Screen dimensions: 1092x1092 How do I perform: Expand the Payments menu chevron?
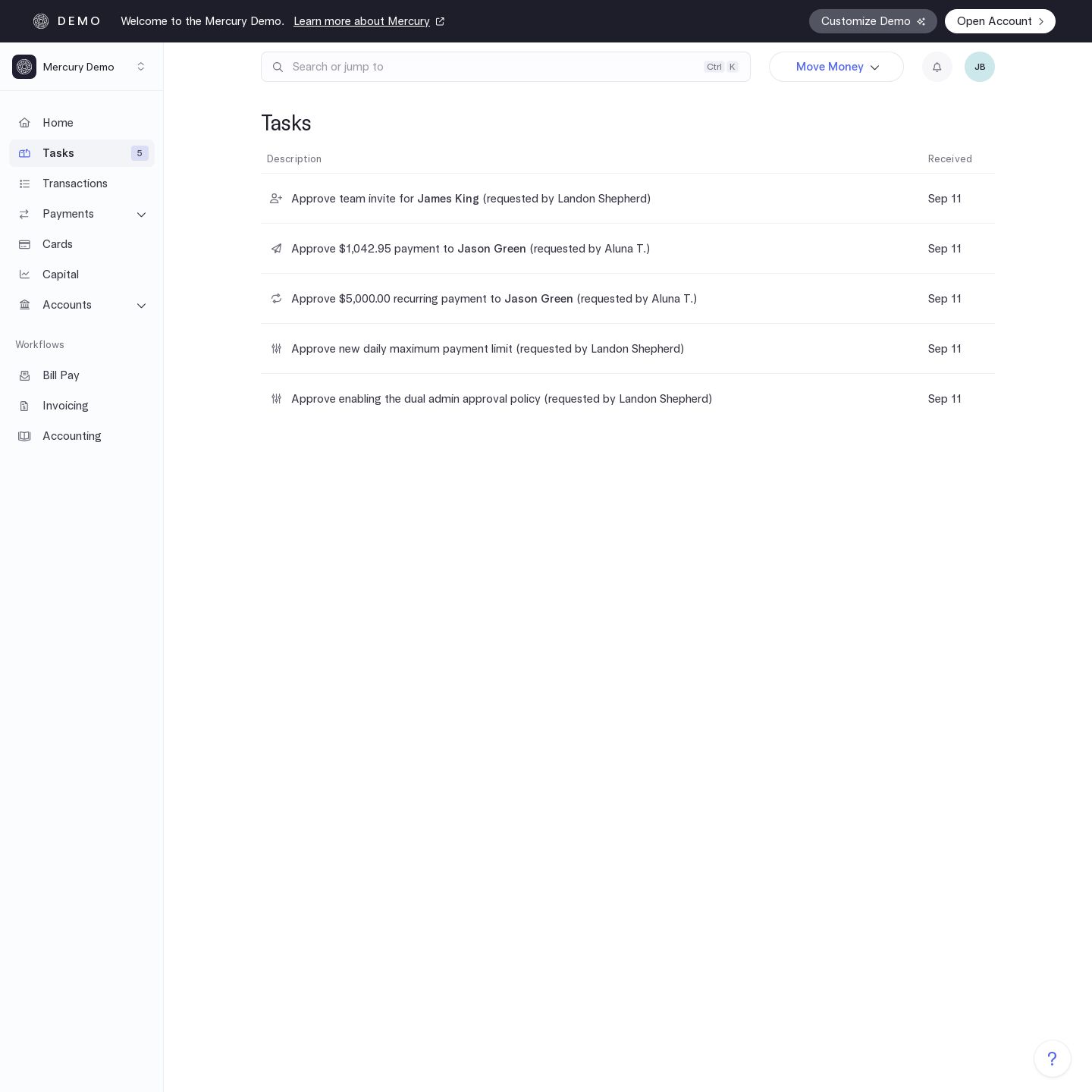point(141,215)
